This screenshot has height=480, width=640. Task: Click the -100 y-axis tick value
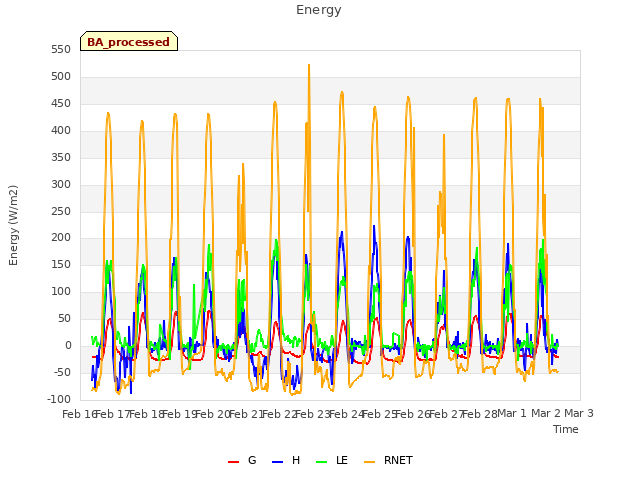click(x=58, y=399)
